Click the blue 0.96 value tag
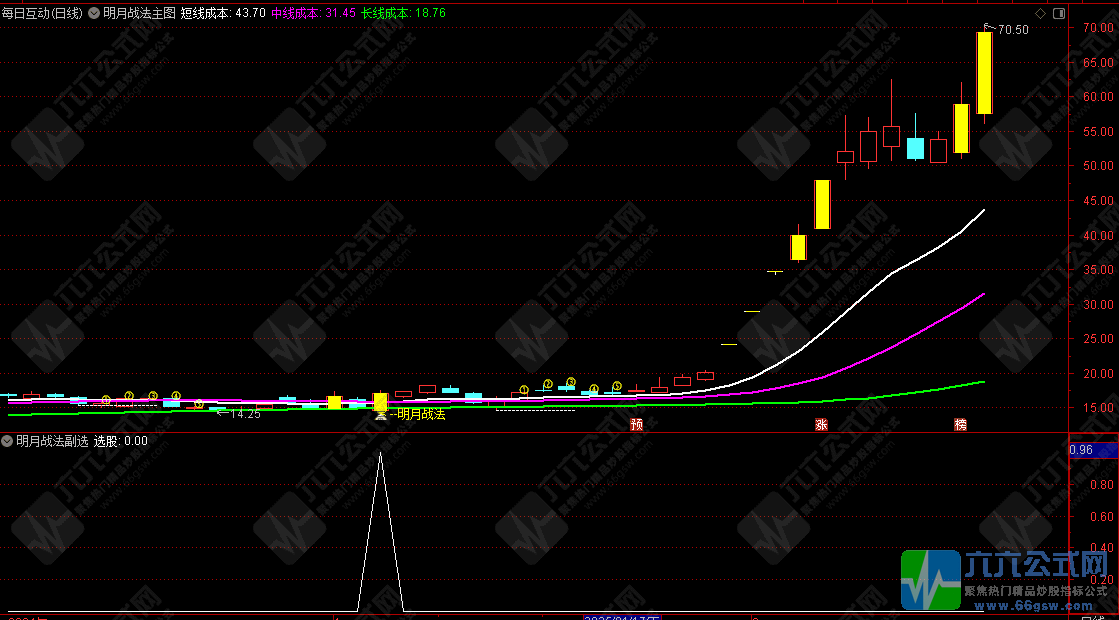This screenshot has width=1119, height=620. pyautogui.click(x=1081, y=450)
